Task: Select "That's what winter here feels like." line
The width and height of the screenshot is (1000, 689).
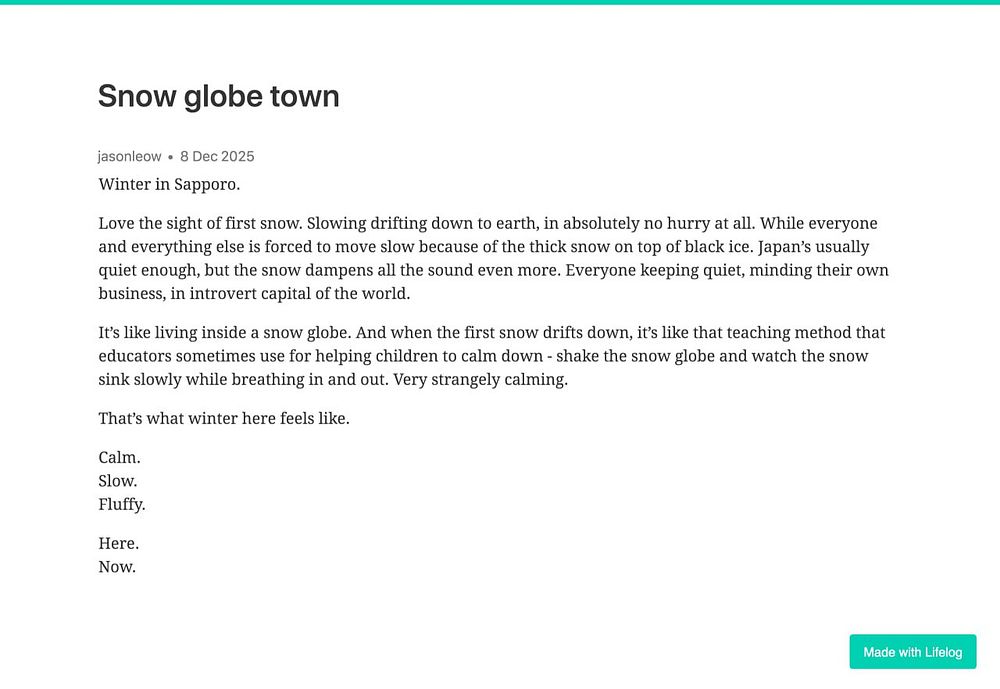Action: (x=224, y=419)
